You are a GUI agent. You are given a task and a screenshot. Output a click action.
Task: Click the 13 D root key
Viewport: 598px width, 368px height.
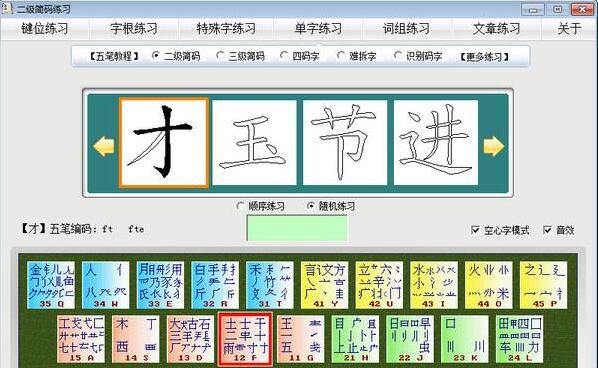(x=190, y=339)
